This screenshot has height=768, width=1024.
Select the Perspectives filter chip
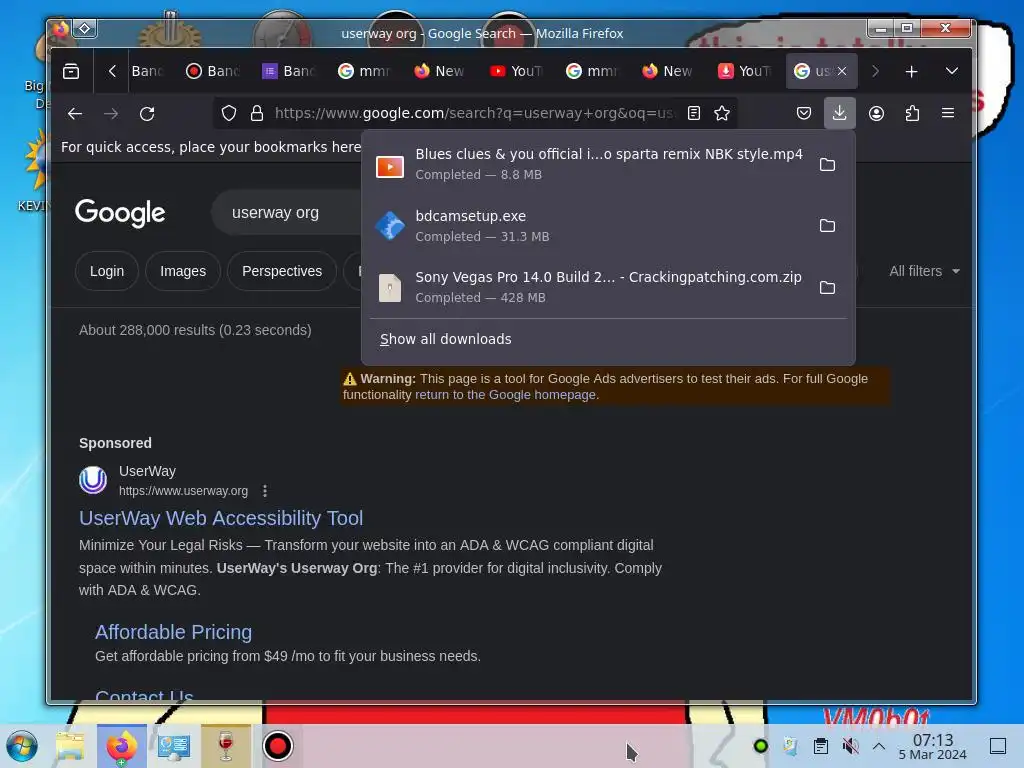click(x=281, y=271)
